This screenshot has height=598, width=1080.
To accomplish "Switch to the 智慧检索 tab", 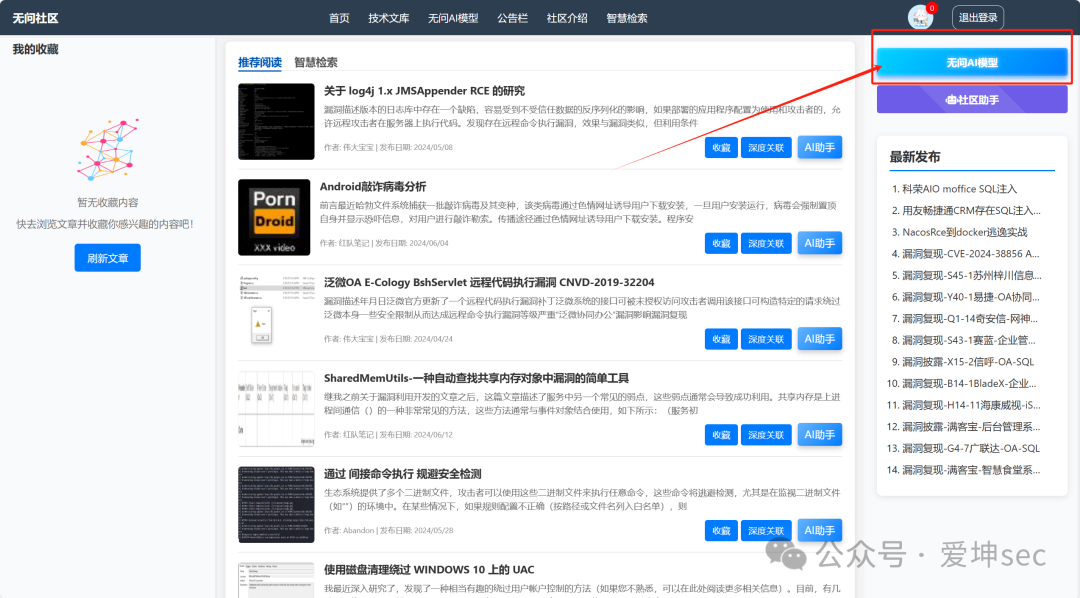I will (315, 62).
